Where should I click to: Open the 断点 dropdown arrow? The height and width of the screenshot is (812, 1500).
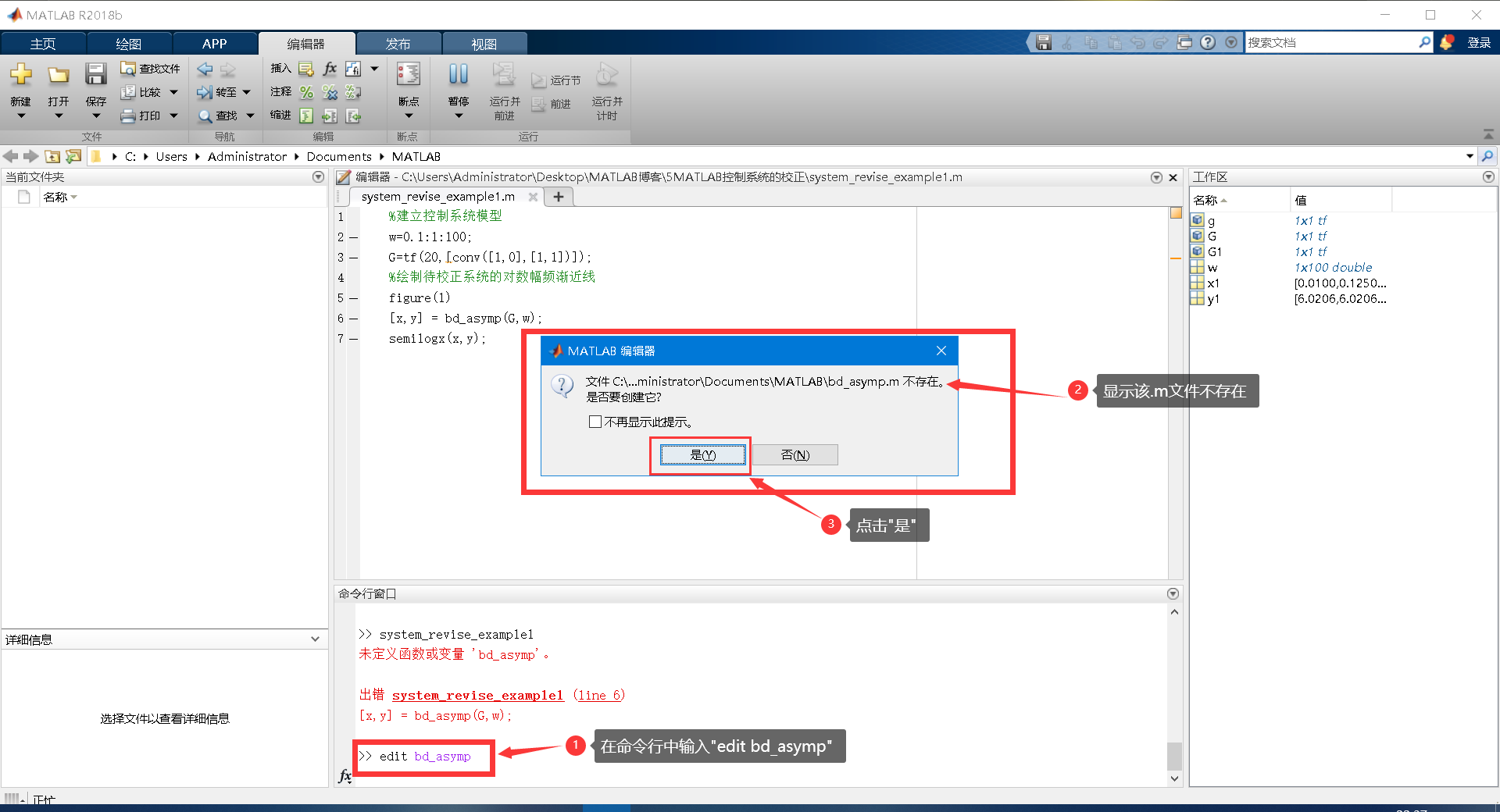pyautogui.click(x=409, y=116)
